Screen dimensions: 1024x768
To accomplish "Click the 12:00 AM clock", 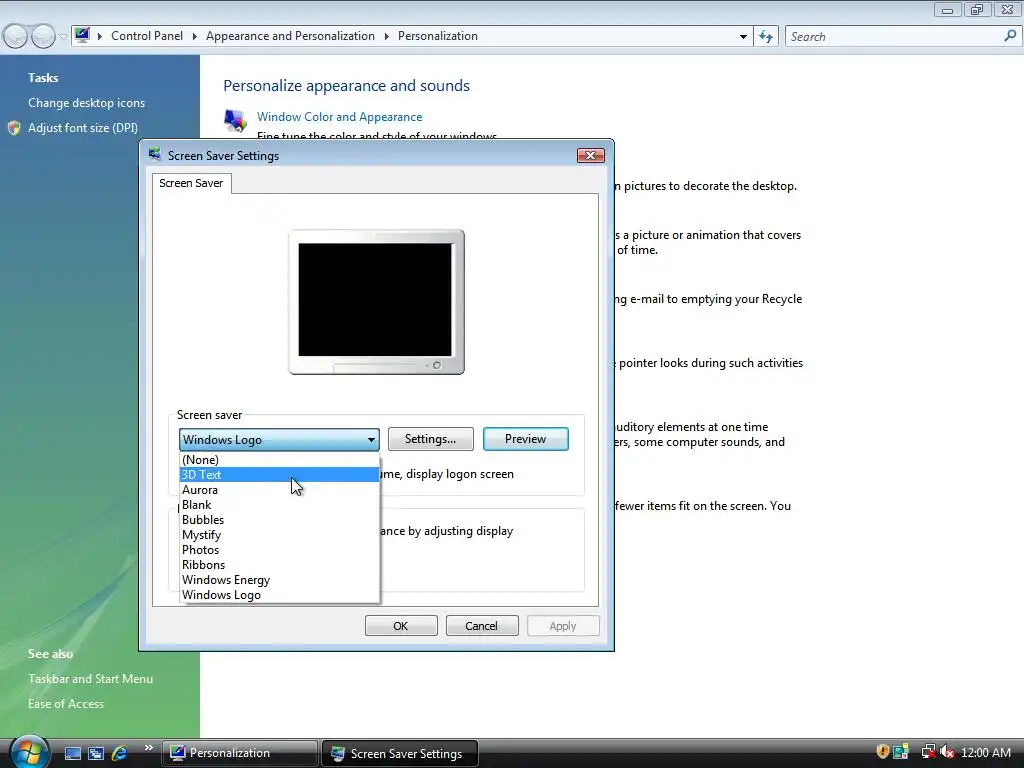I will point(985,753).
